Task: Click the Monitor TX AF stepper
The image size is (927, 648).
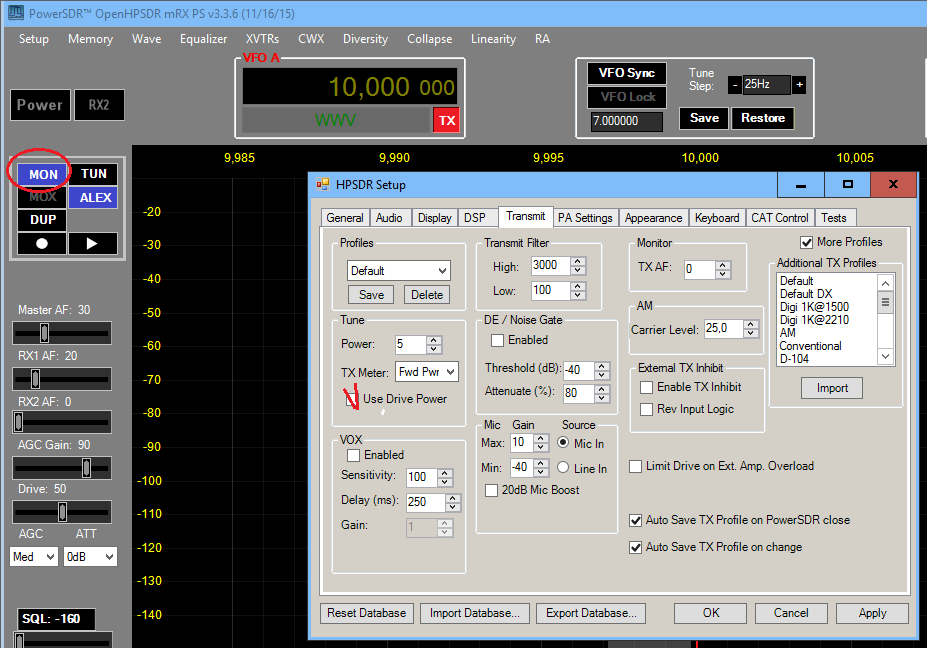Action: [x=722, y=270]
